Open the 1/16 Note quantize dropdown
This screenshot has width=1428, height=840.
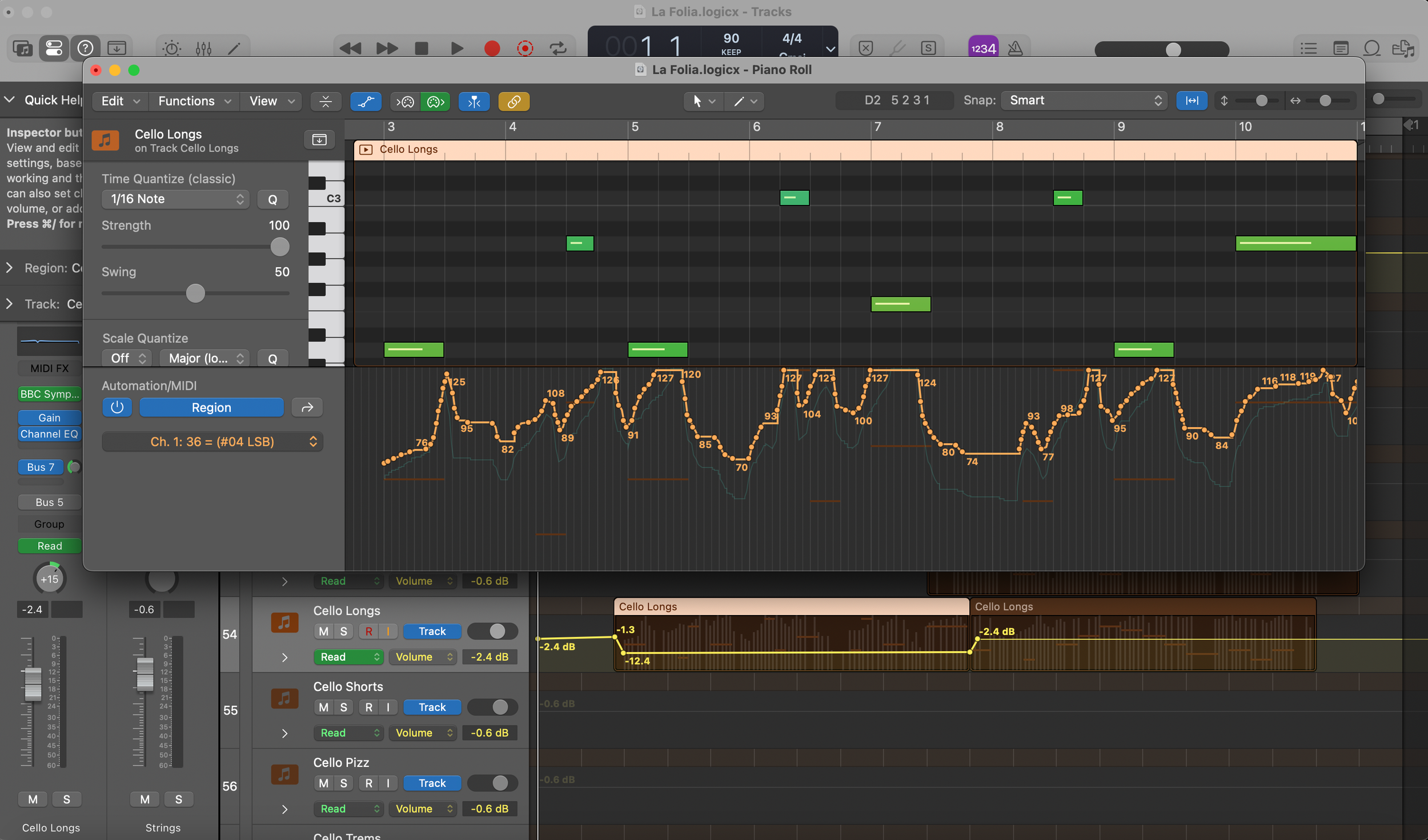175,199
